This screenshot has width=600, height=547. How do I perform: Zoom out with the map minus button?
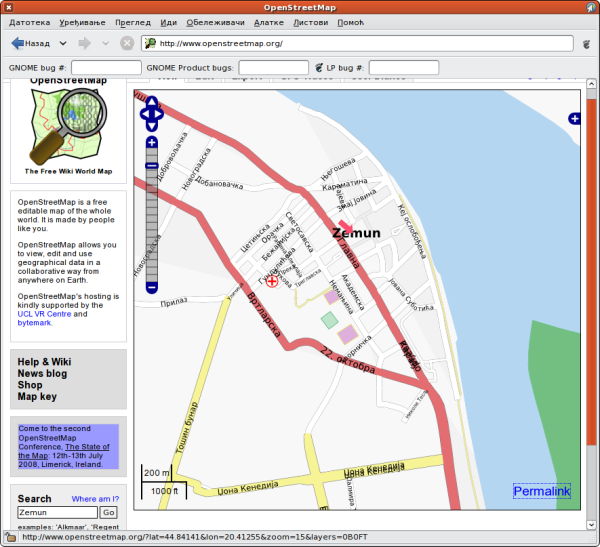152,287
